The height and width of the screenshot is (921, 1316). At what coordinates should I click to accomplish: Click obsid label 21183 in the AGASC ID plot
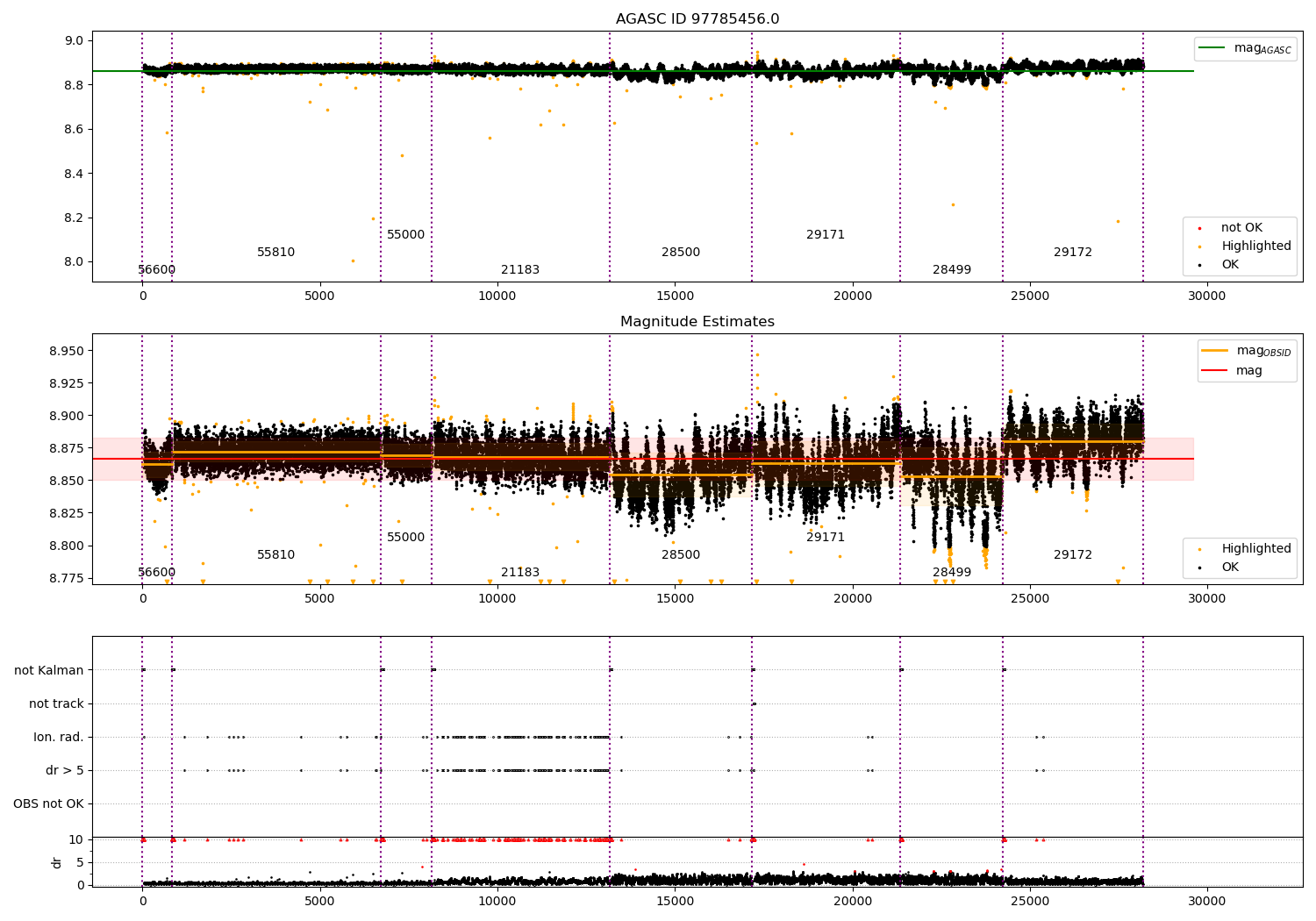[520, 270]
